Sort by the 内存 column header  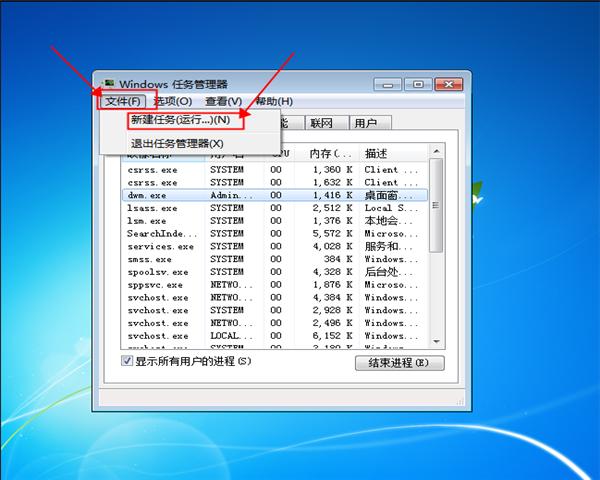[x=328, y=154]
